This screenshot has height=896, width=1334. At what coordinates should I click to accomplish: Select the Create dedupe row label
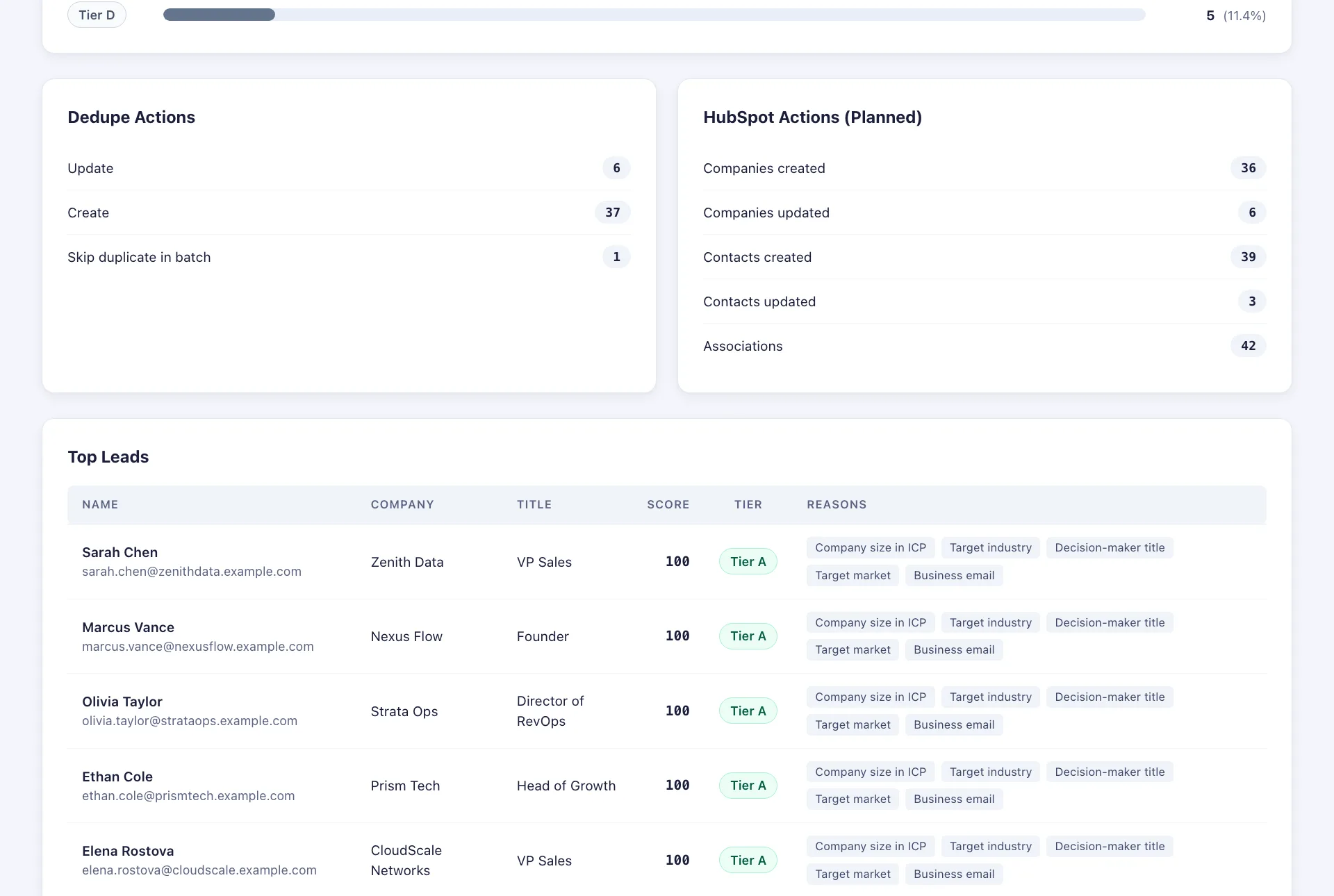pyautogui.click(x=88, y=213)
